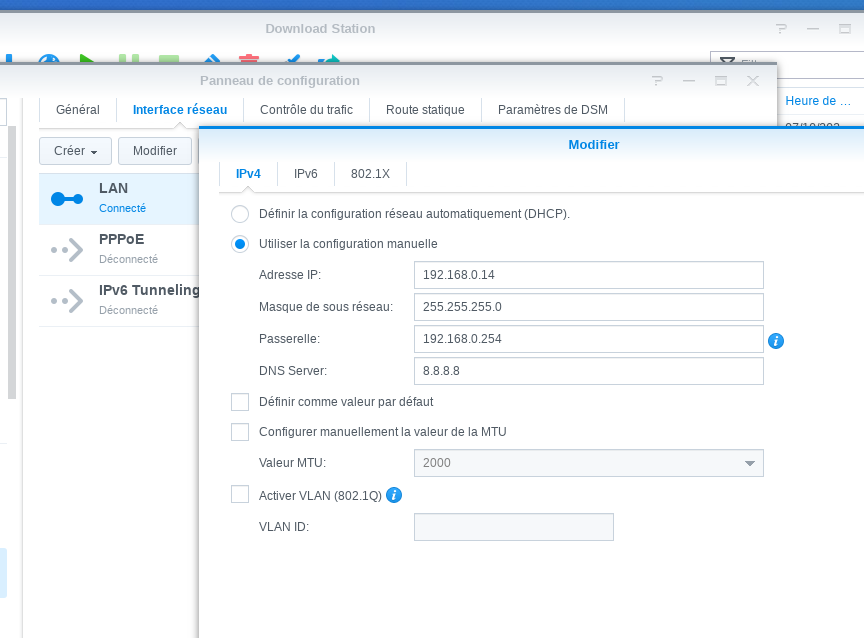Switch to the IPv6 tab
The width and height of the screenshot is (864, 638).
pos(306,174)
